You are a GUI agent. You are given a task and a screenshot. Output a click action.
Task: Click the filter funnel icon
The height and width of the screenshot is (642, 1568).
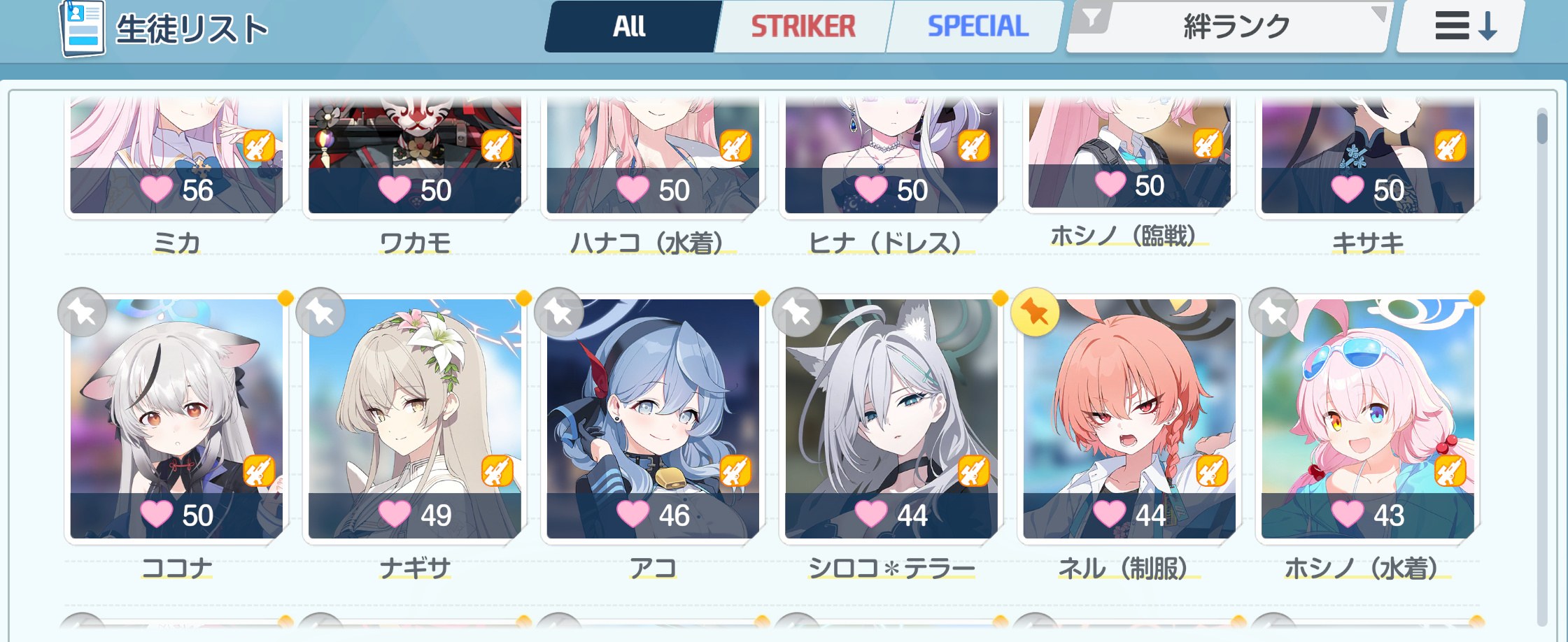point(1091,17)
